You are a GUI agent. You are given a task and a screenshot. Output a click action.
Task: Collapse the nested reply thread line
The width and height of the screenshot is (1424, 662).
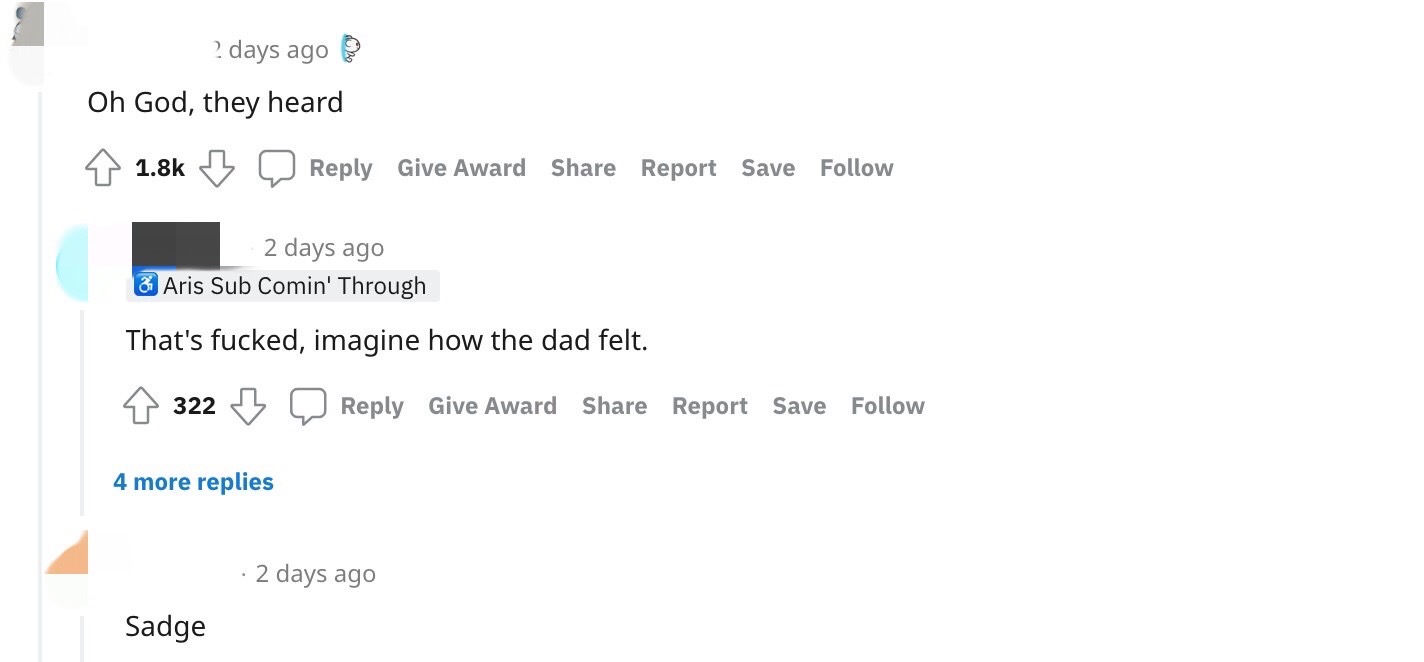pyautogui.click(x=82, y=410)
